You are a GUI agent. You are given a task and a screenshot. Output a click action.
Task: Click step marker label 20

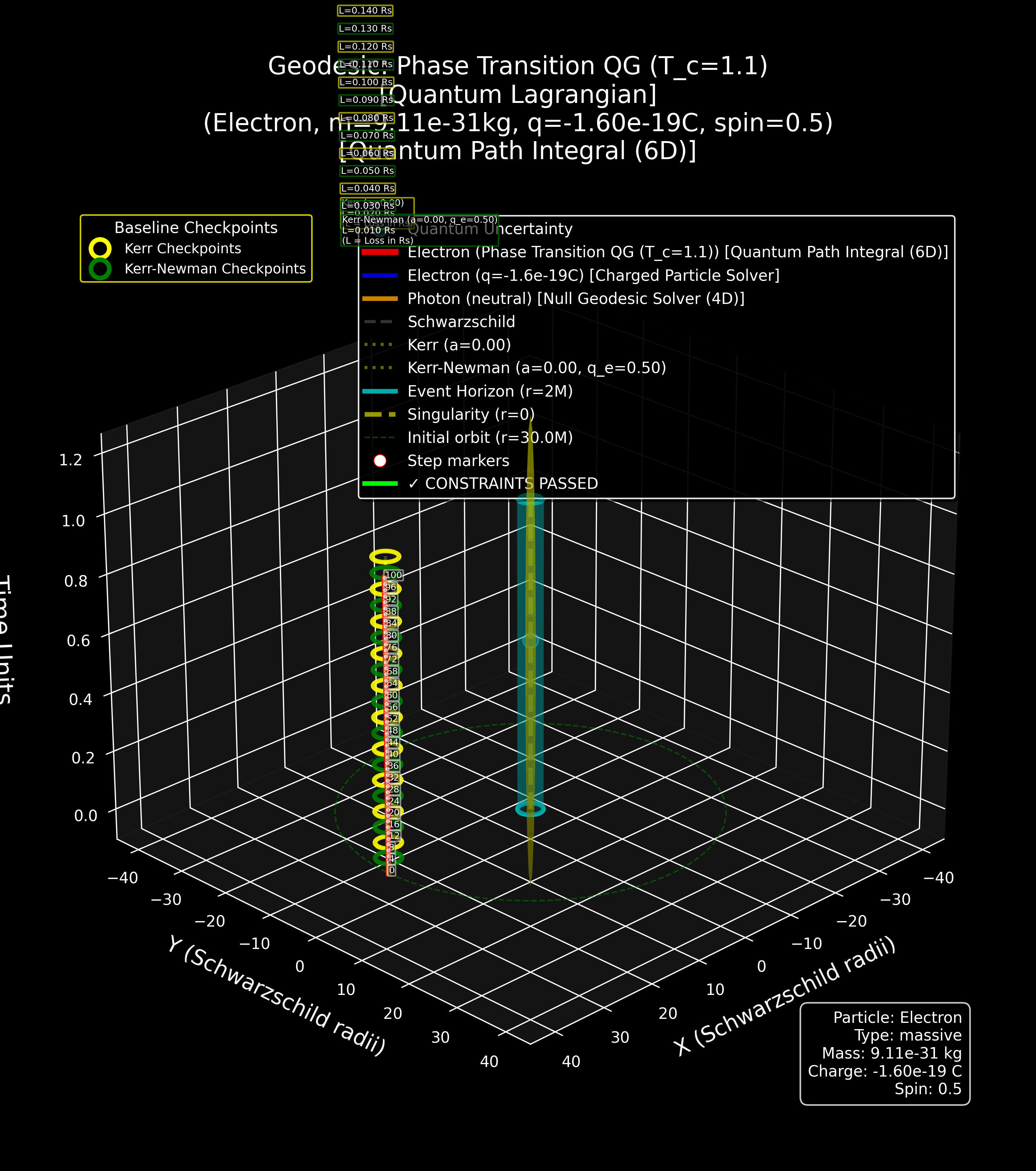tap(393, 812)
